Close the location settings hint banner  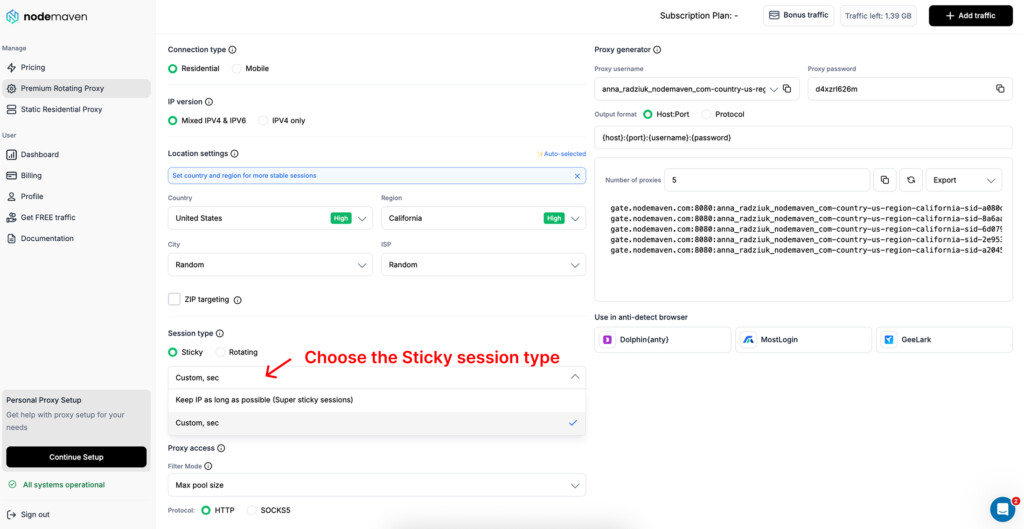coord(577,176)
